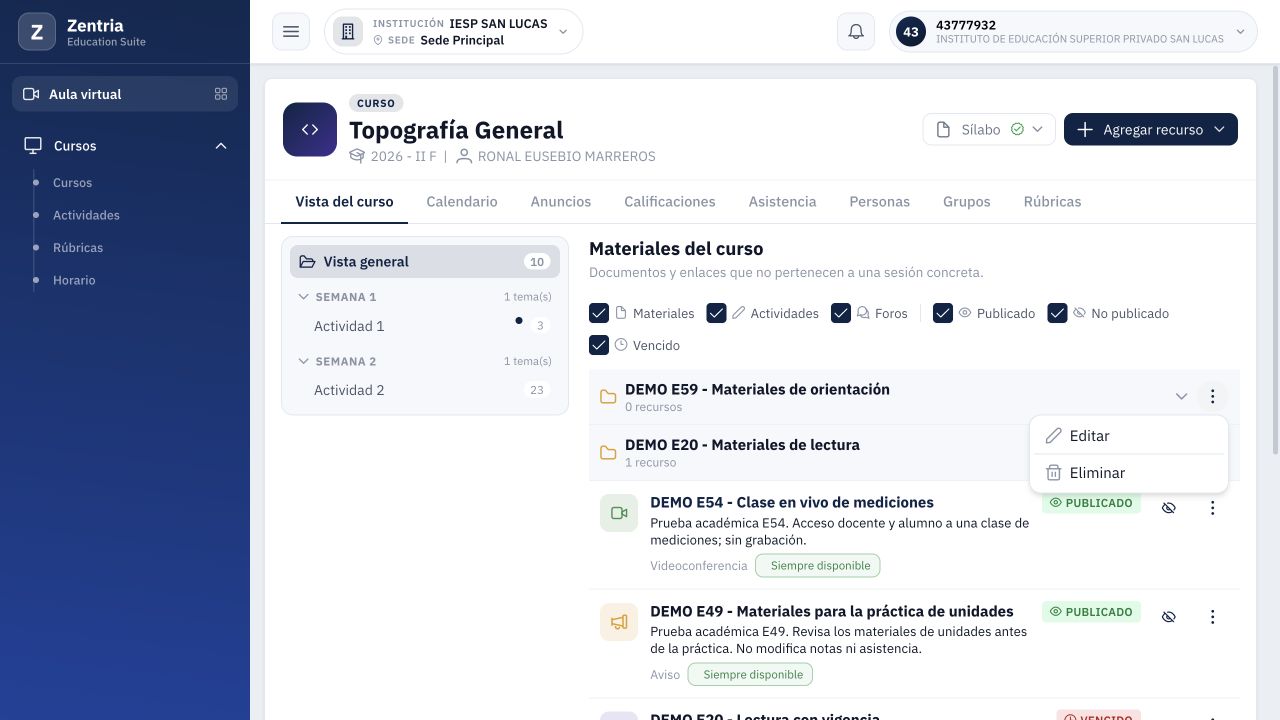Open the hamburger menu button
The width and height of the screenshot is (1280, 720).
point(291,32)
